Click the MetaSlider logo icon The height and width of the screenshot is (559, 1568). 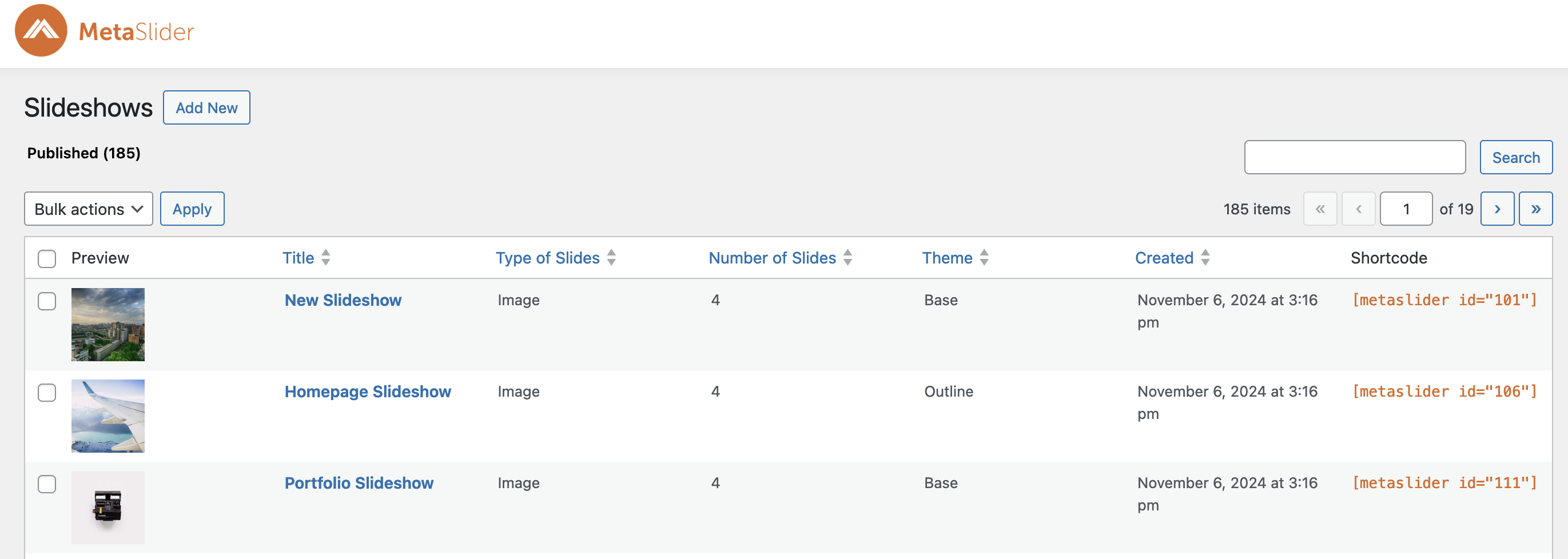[x=41, y=30]
